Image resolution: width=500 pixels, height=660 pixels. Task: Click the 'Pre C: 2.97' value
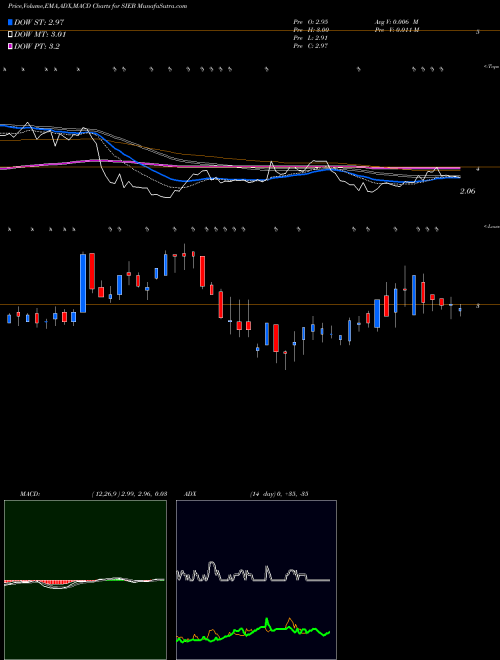coord(311,46)
